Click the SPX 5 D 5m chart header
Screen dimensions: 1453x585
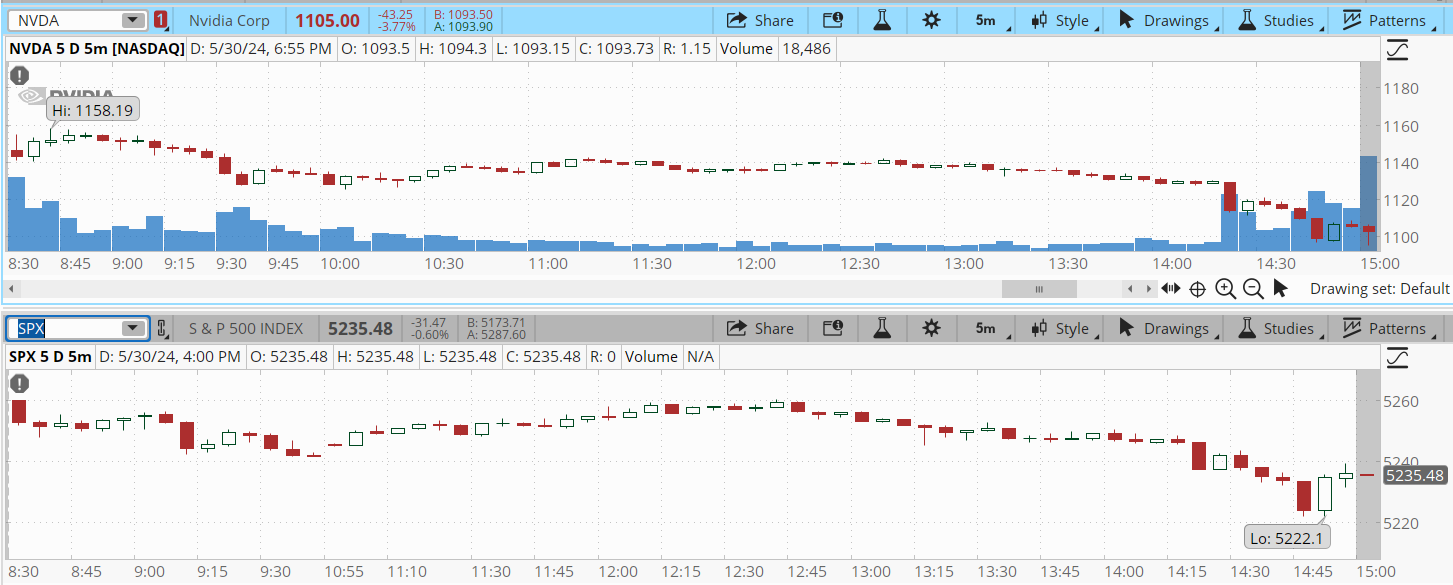click(50, 356)
